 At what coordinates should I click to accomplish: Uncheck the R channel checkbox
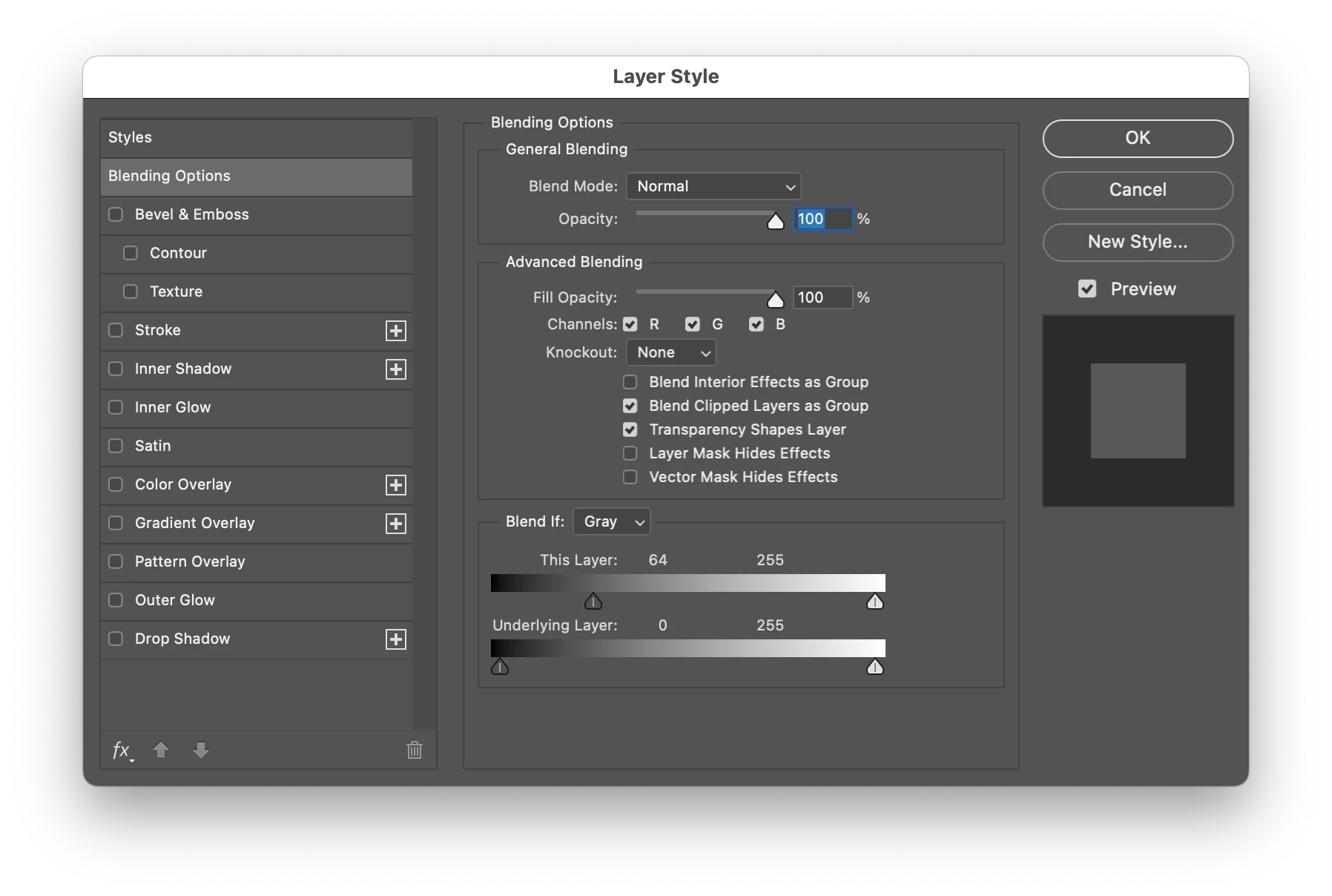click(x=630, y=324)
